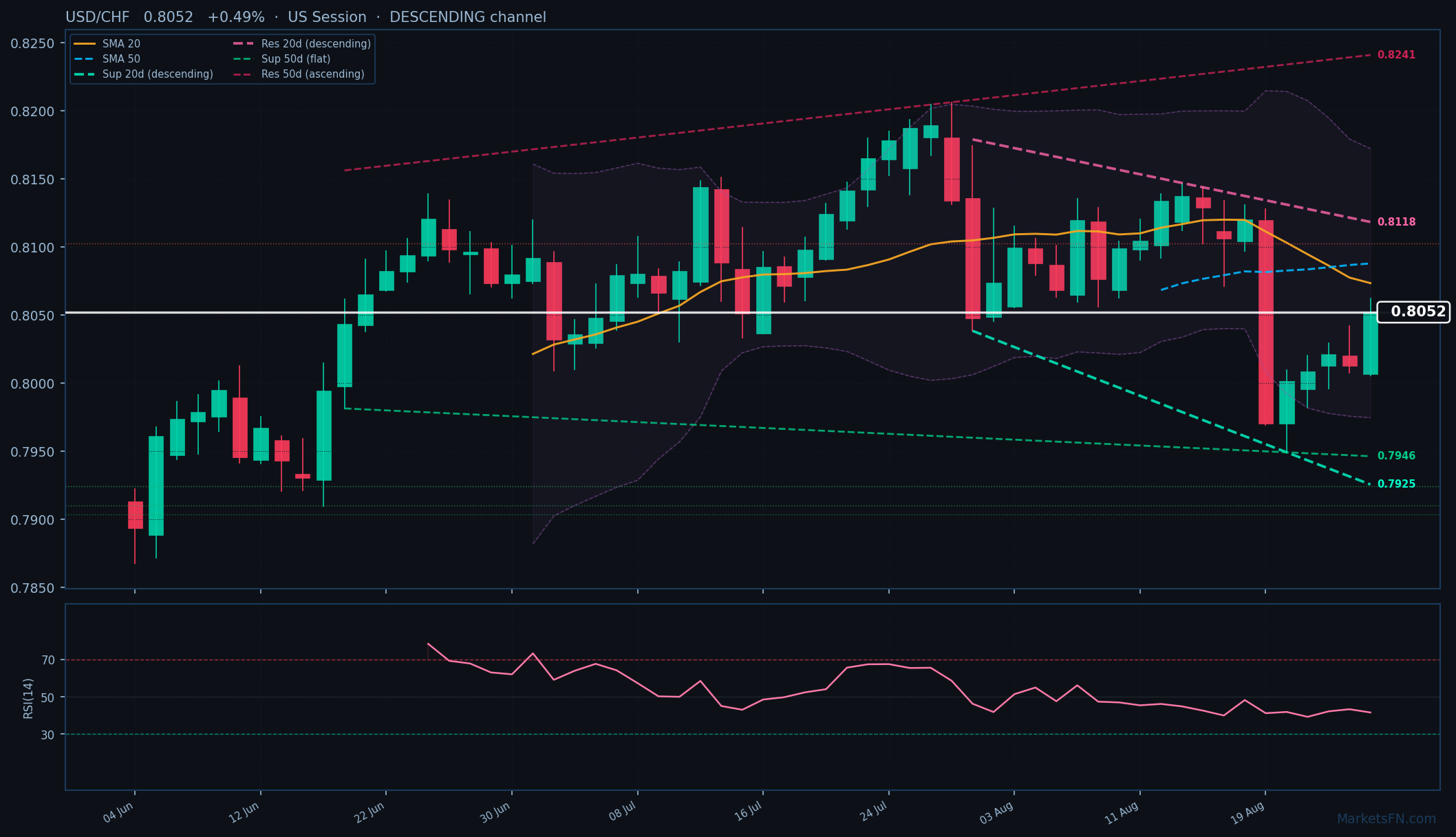Click the RSI 50 level tick label

(48, 697)
